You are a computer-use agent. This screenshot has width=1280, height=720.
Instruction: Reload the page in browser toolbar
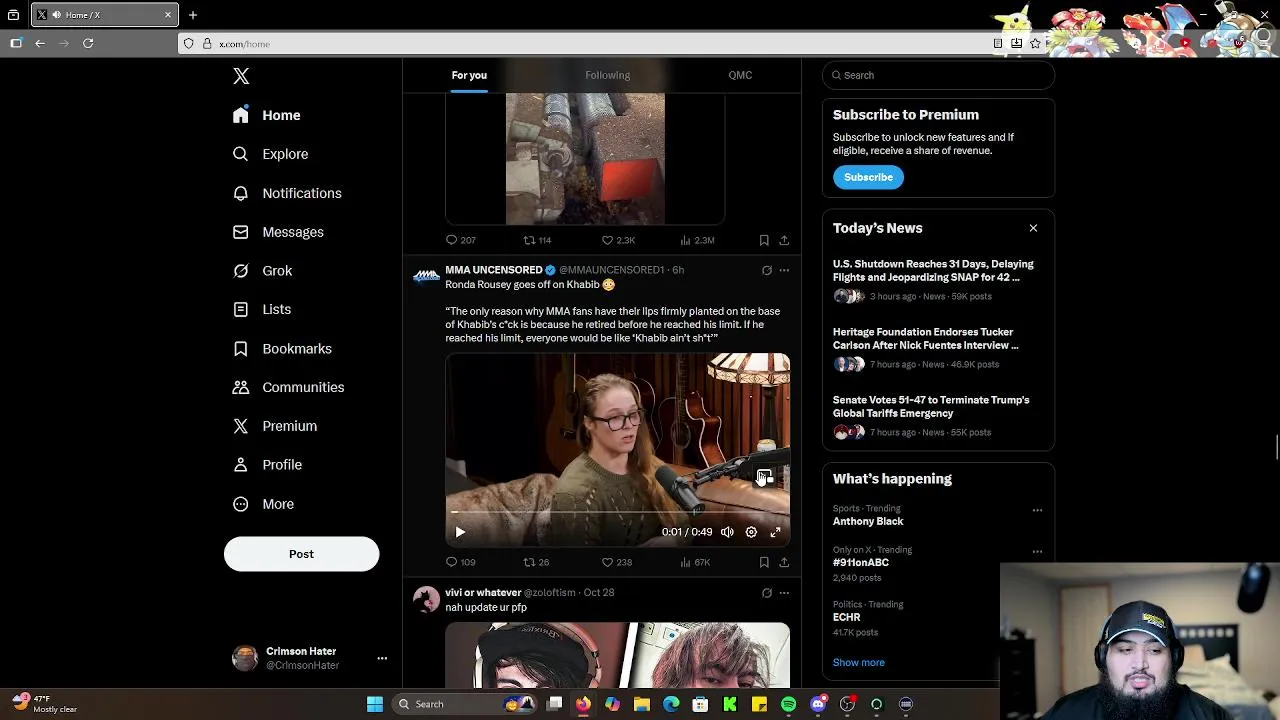click(88, 43)
